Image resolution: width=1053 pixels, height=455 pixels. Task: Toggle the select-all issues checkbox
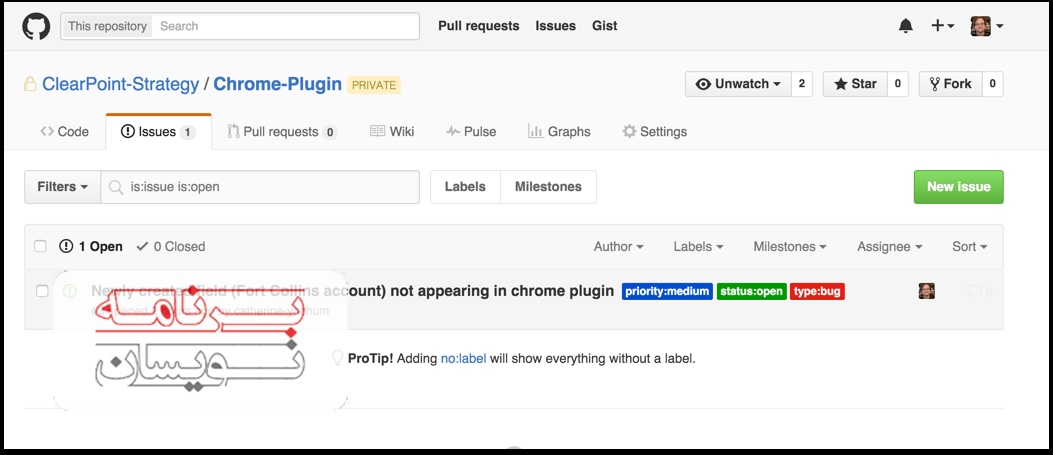tap(41, 246)
